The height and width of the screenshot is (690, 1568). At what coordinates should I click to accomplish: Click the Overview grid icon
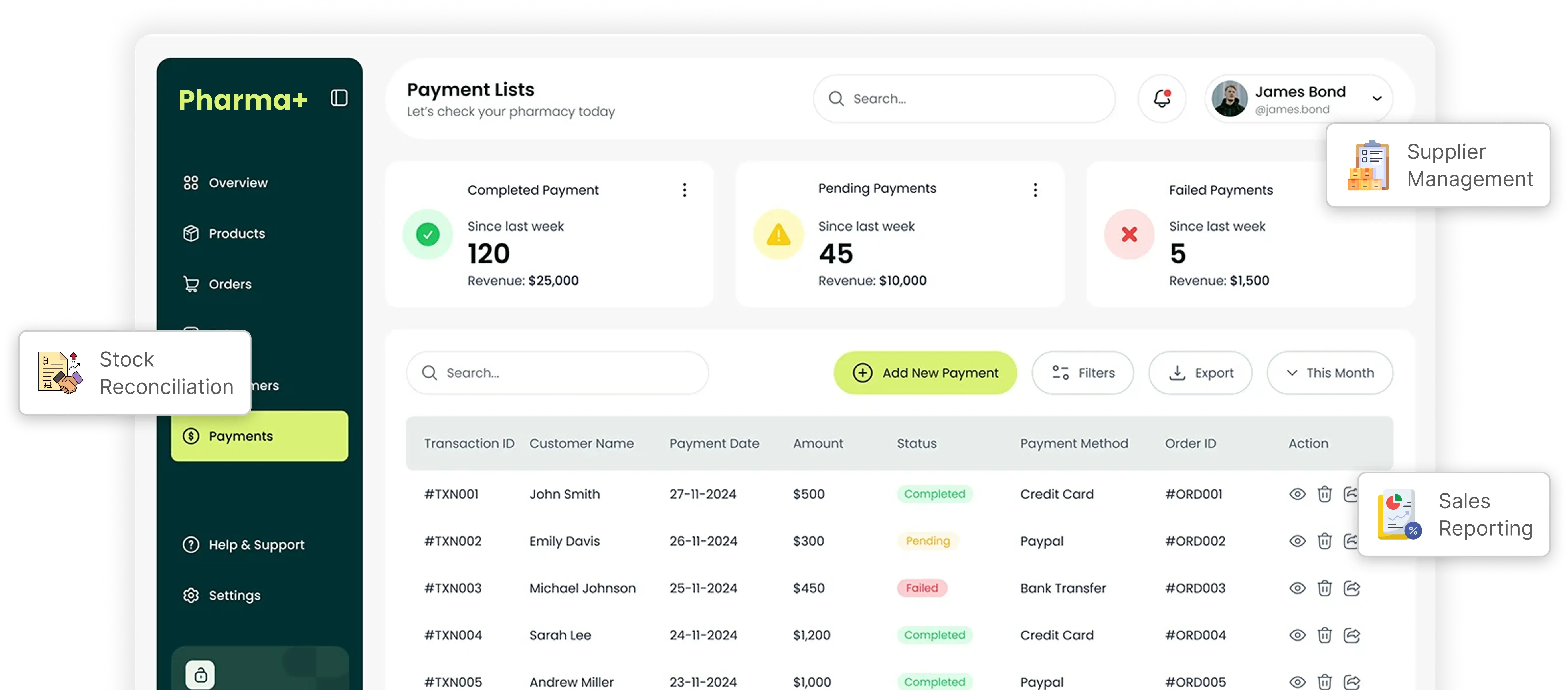(x=191, y=182)
